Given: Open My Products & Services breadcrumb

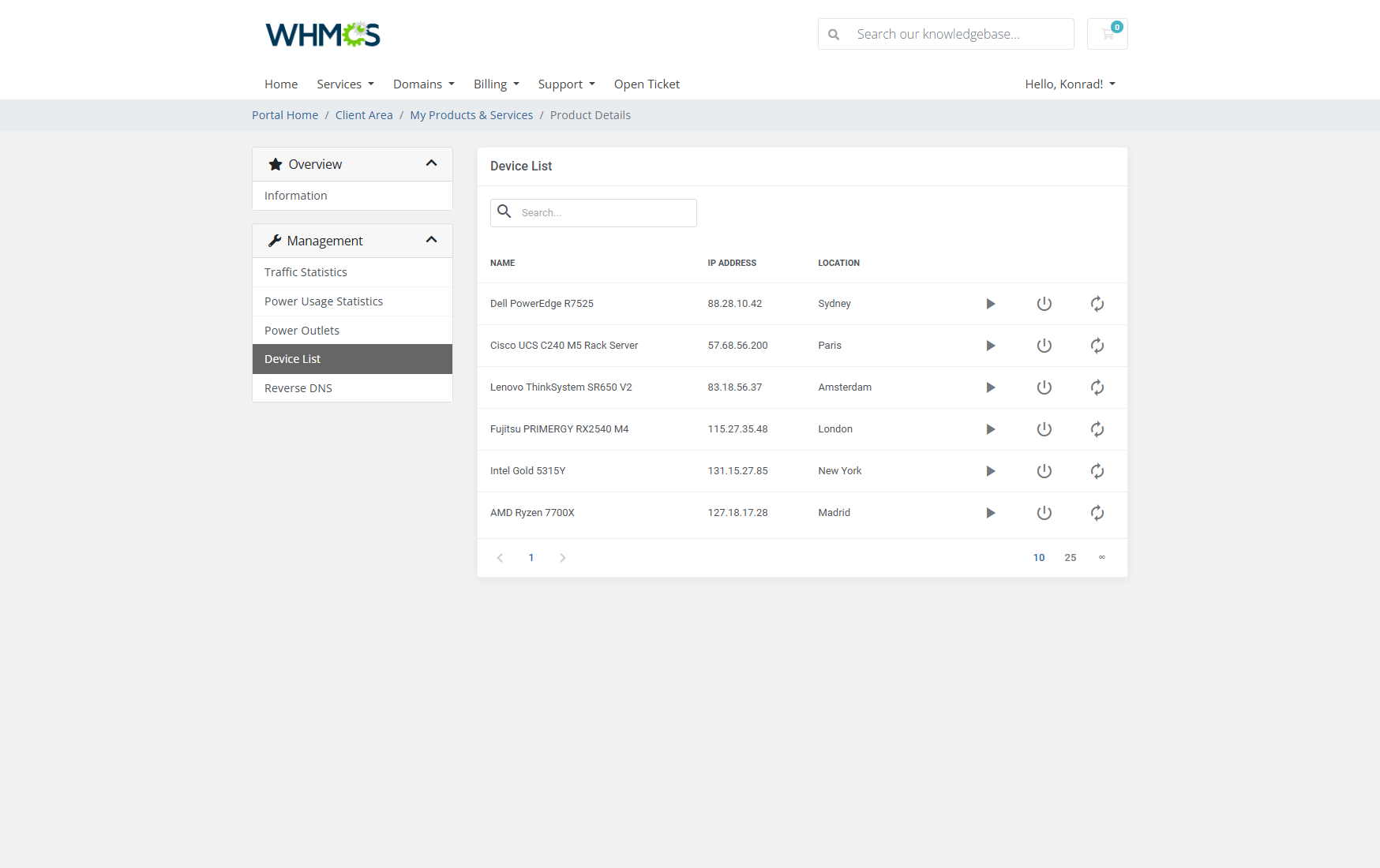Looking at the screenshot, I should (471, 115).
